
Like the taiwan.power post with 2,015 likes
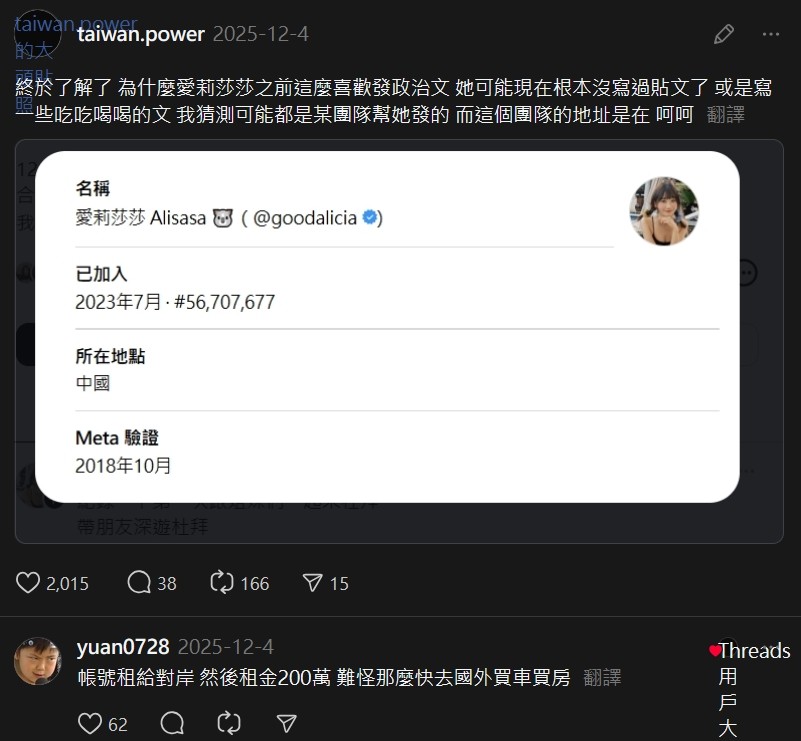[28, 583]
